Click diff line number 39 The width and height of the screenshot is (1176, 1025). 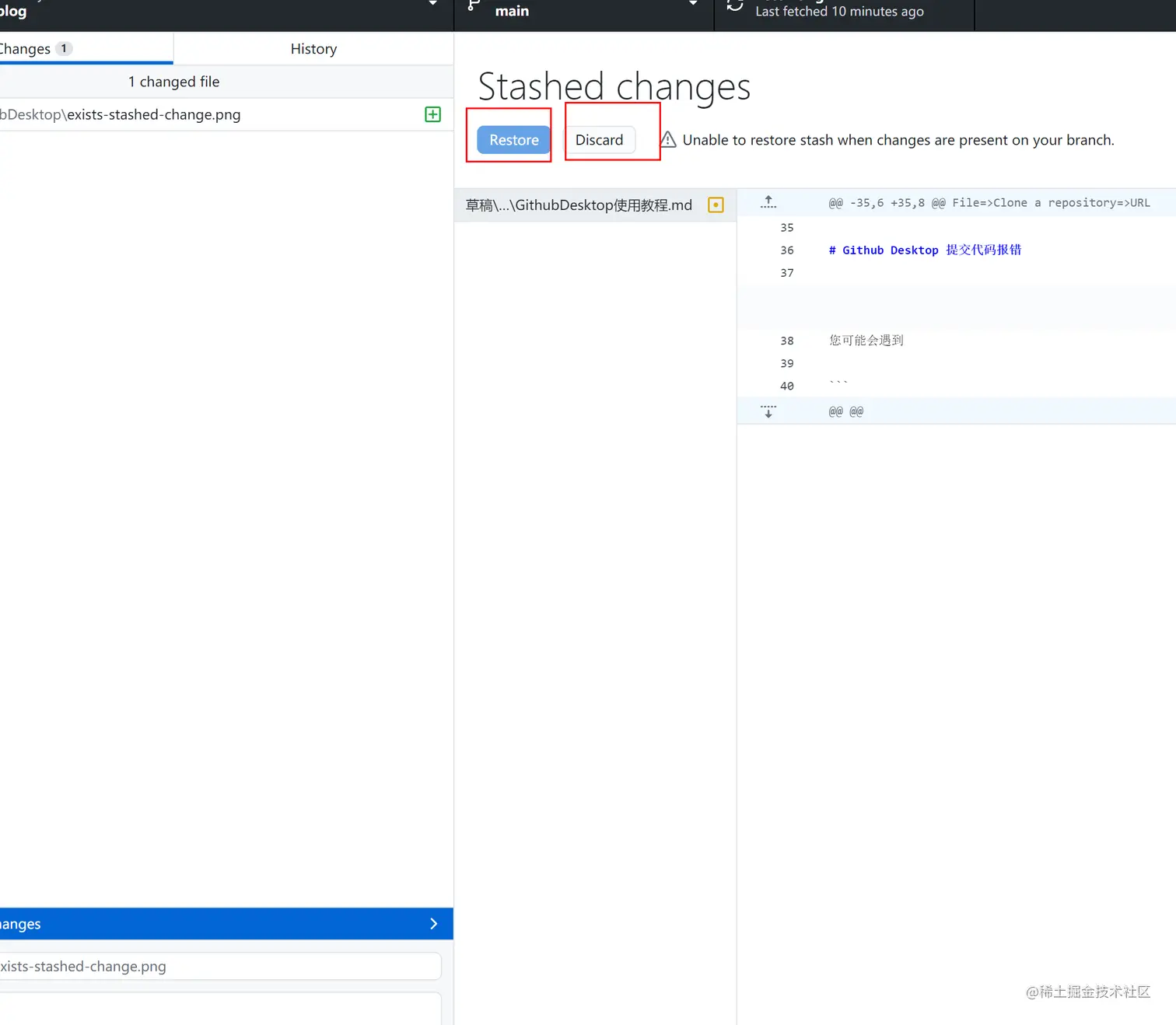[x=787, y=363]
